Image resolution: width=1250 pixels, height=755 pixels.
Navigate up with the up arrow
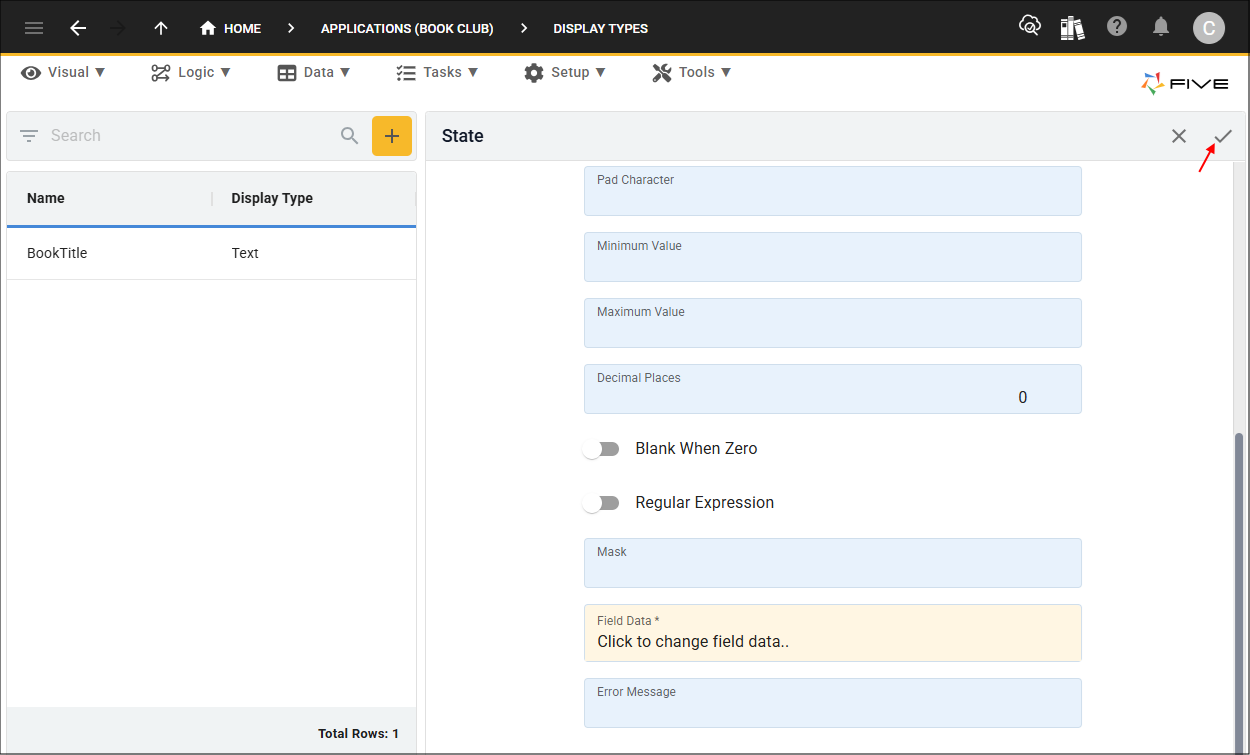(x=161, y=28)
